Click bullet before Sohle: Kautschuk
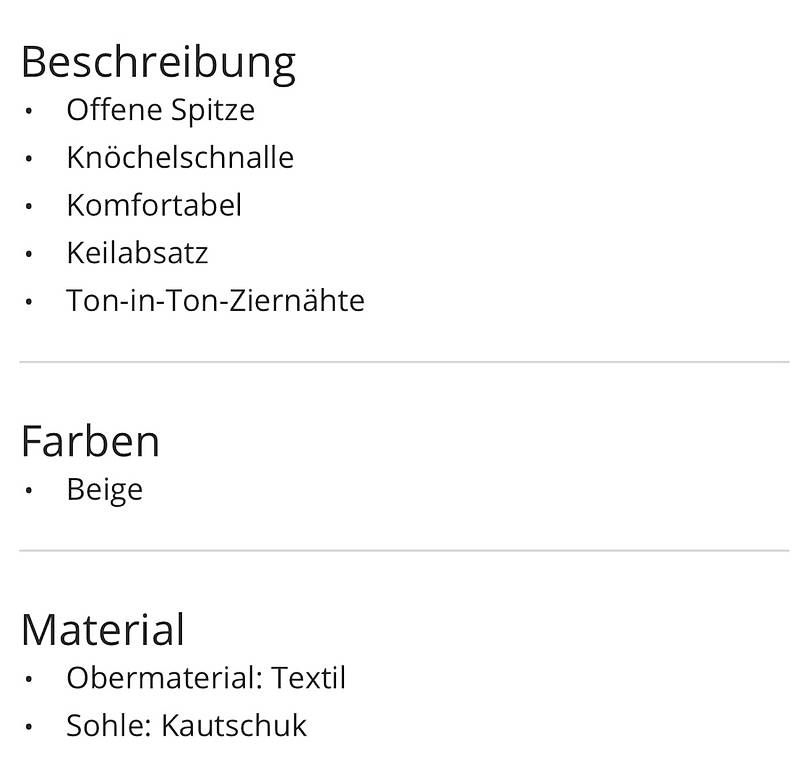The width and height of the screenshot is (809, 768). [x=29, y=727]
